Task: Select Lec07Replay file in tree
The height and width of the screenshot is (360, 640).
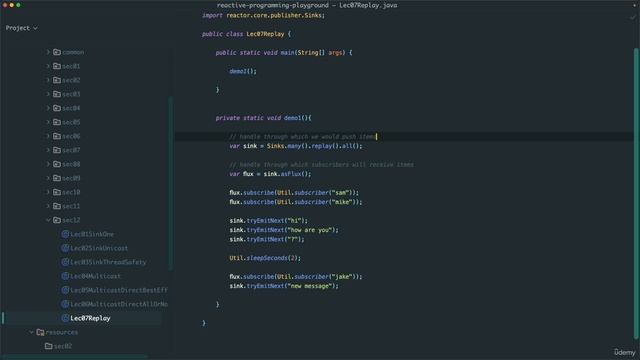Action: tap(90, 318)
